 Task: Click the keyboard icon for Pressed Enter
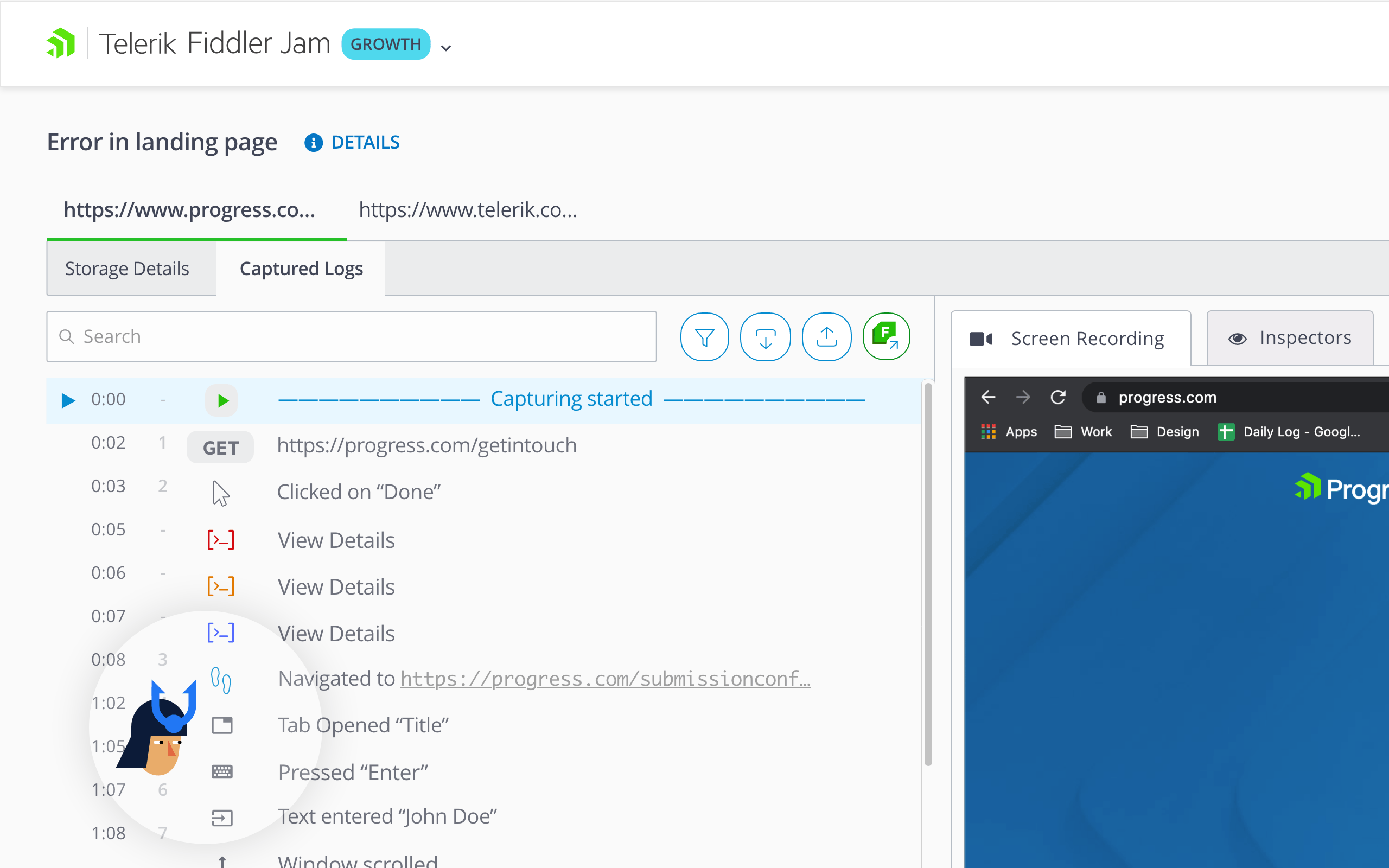(x=221, y=772)
